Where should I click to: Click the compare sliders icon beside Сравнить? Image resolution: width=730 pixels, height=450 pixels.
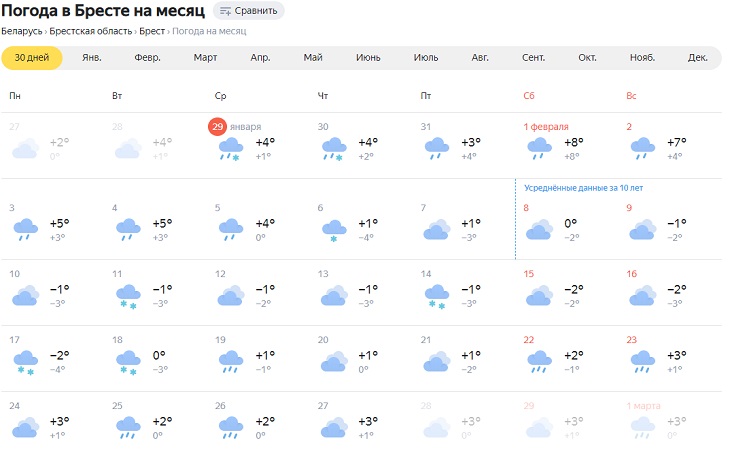(x=225, y=11)
